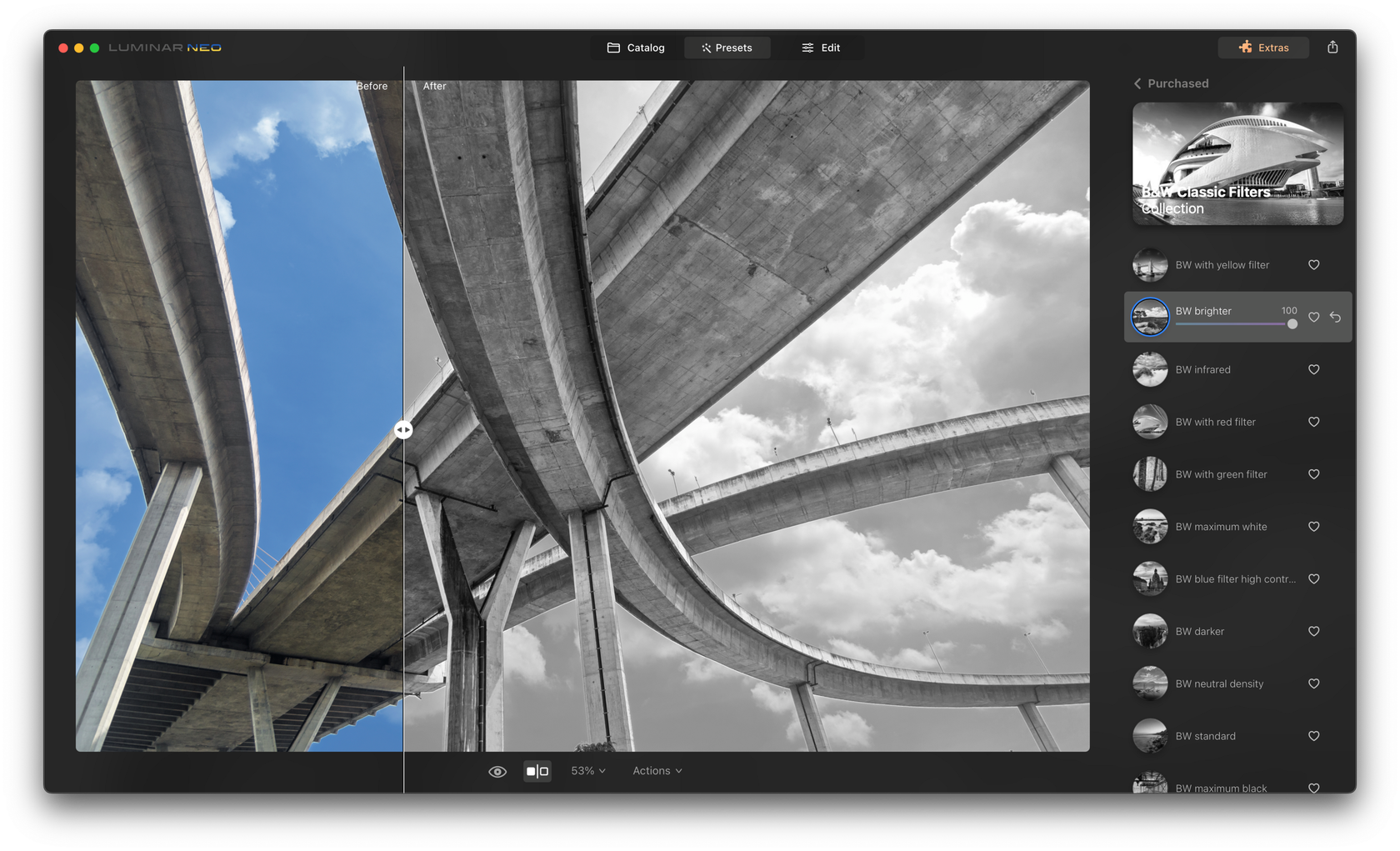This screenshot has width=1400, height=851.
Task: Open the B&W Classic Filters Collection thumbnail
Action: [1237, 163]
